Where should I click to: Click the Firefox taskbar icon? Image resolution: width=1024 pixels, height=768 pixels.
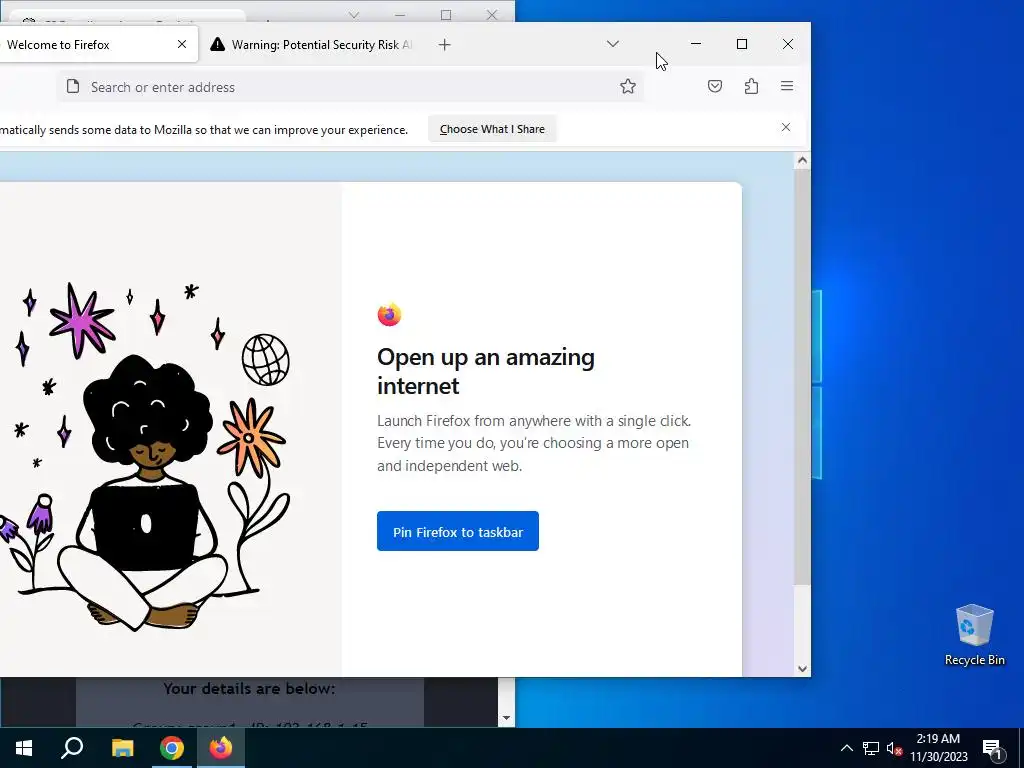coord(221,748)
